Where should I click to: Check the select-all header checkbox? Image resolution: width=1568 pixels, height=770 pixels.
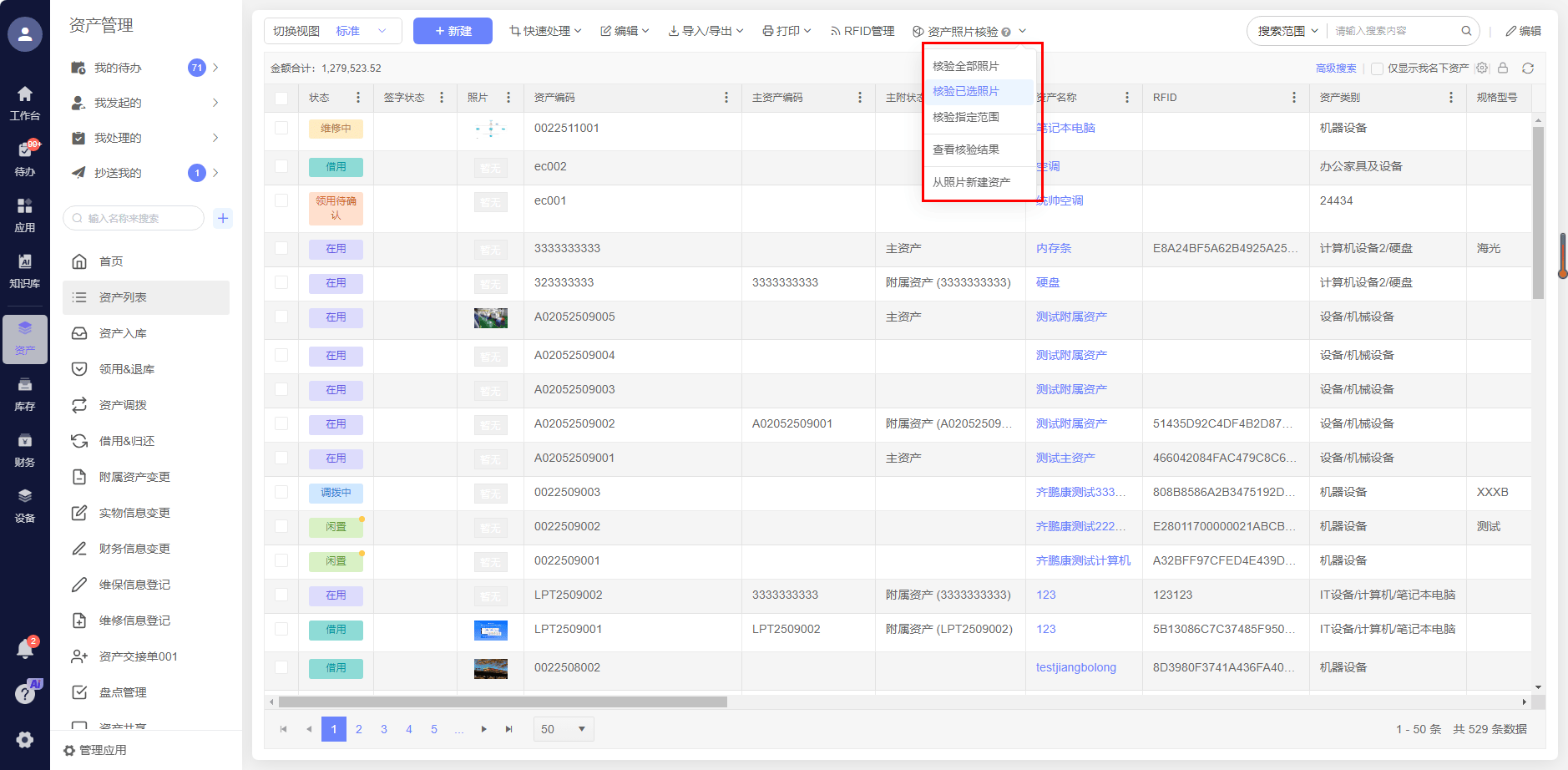[281, 98]
